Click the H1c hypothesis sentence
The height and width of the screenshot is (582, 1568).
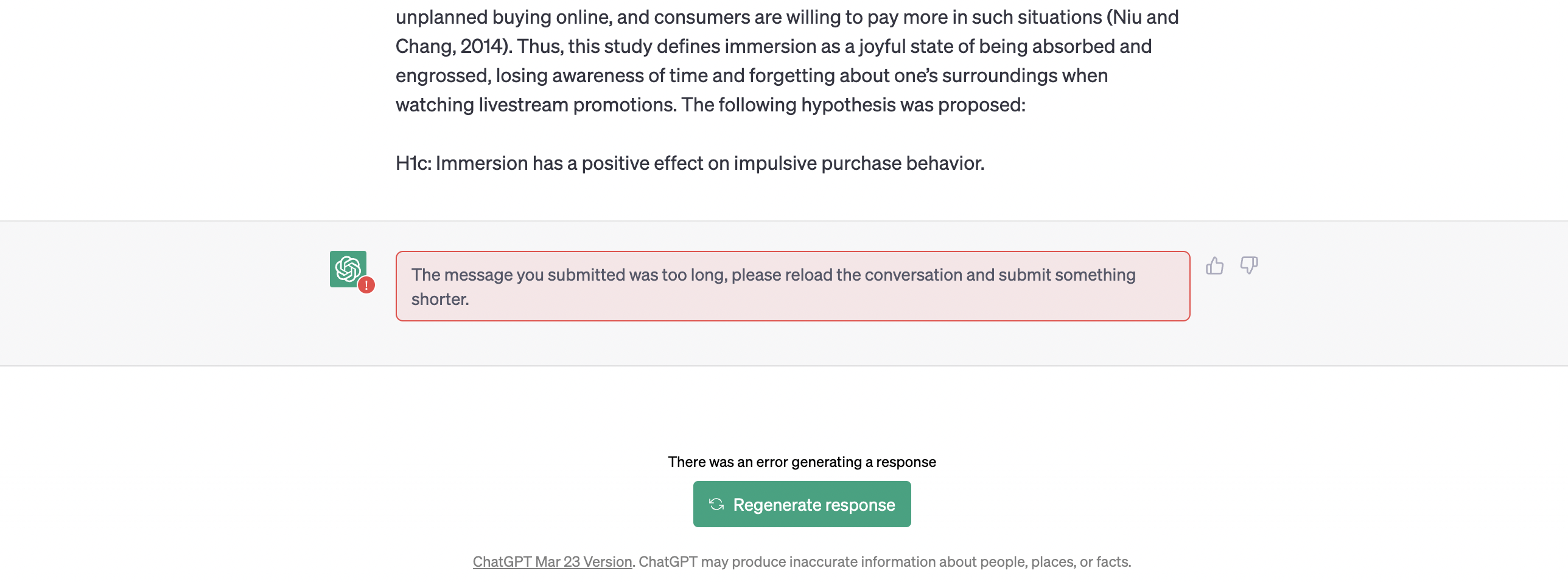690,163
